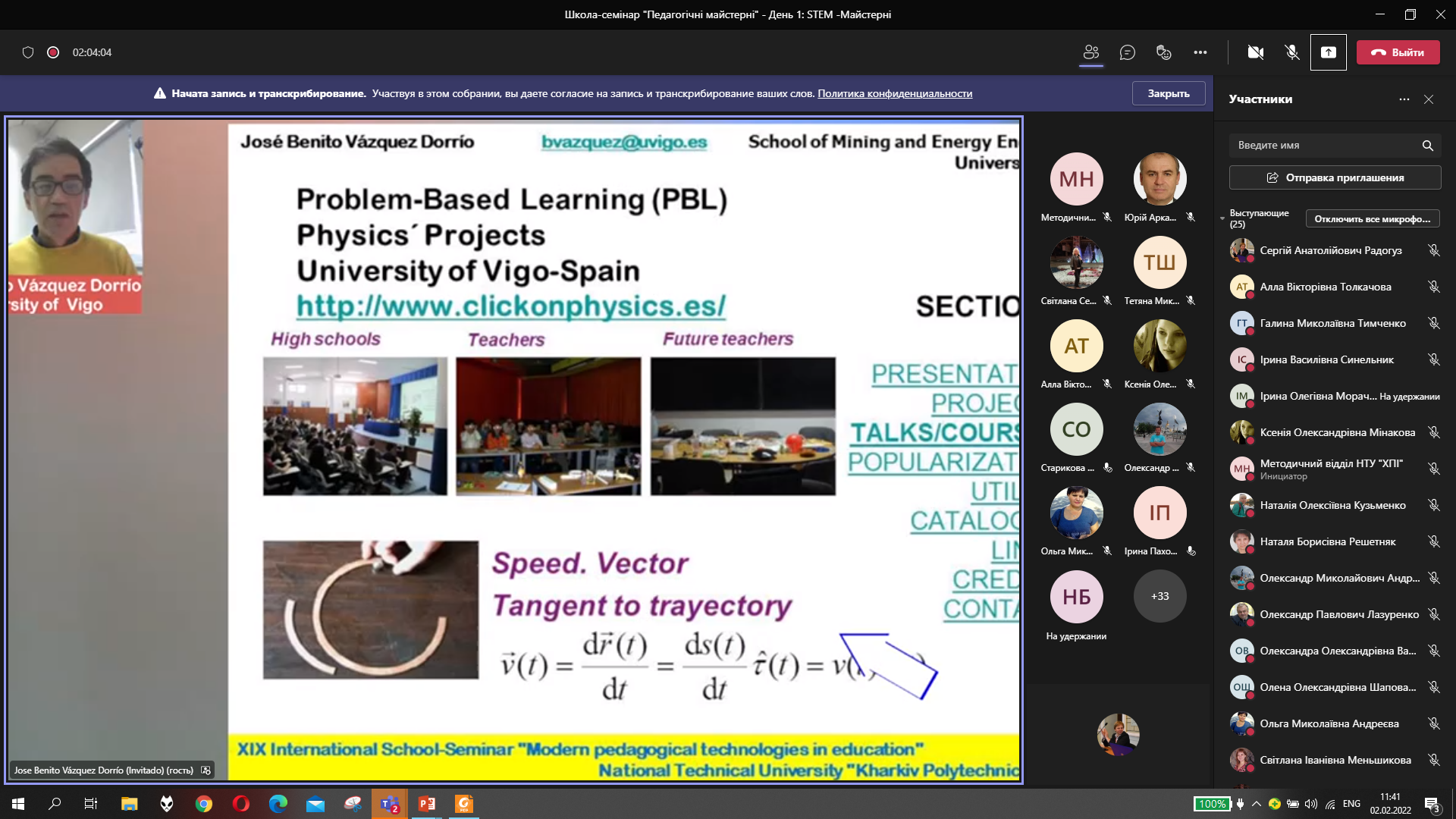Toggle the camera on

[1256, 52]
